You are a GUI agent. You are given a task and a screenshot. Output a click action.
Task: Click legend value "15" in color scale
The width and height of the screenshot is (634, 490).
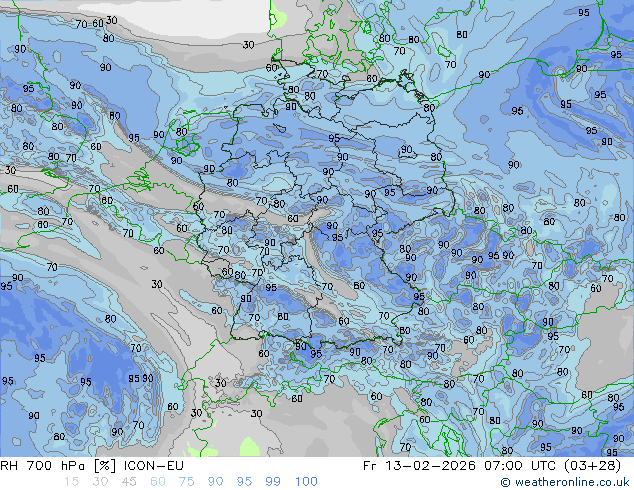(71, 482)
